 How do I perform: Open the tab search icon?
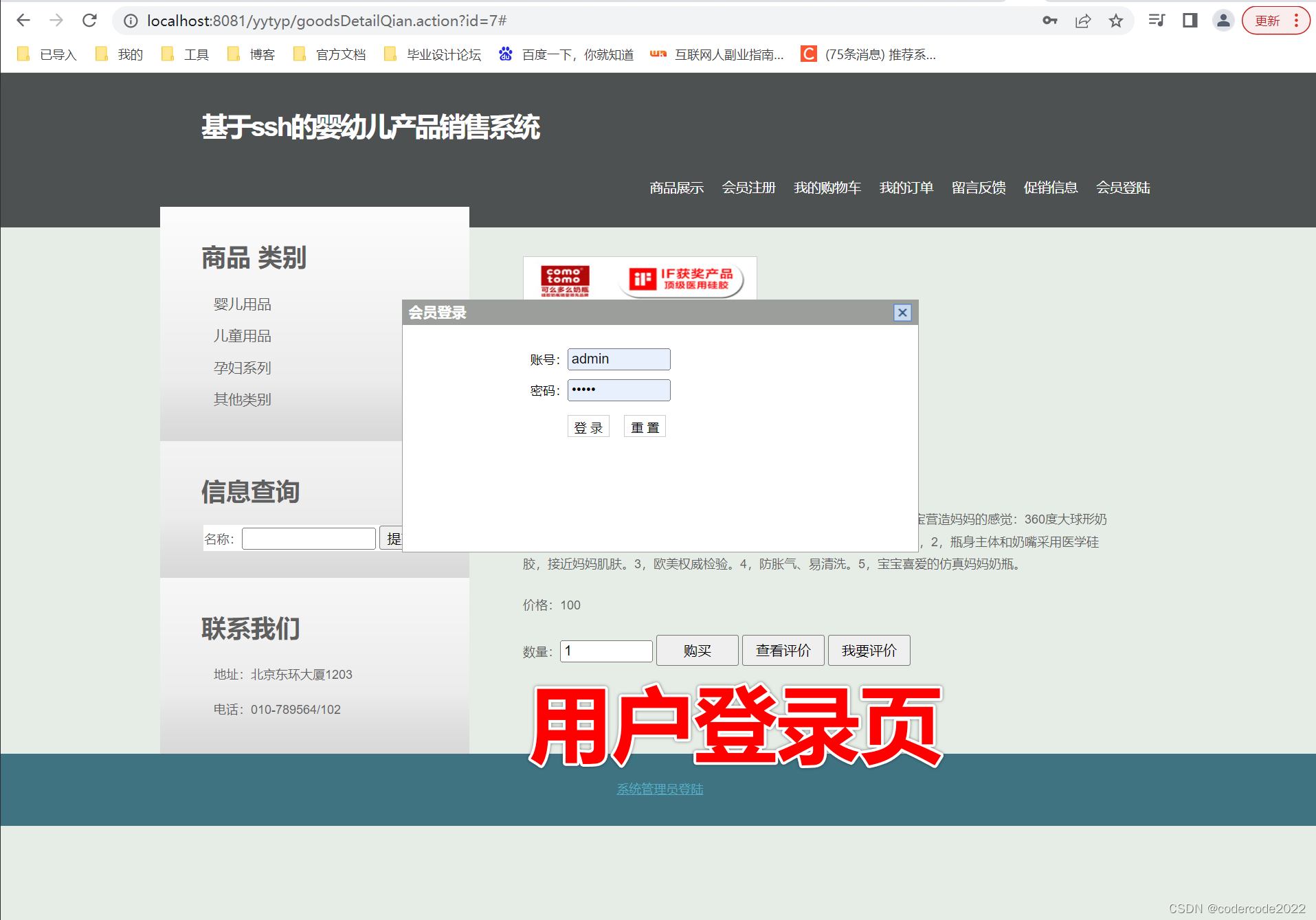pyautogui.click(x=1156, y=21)
